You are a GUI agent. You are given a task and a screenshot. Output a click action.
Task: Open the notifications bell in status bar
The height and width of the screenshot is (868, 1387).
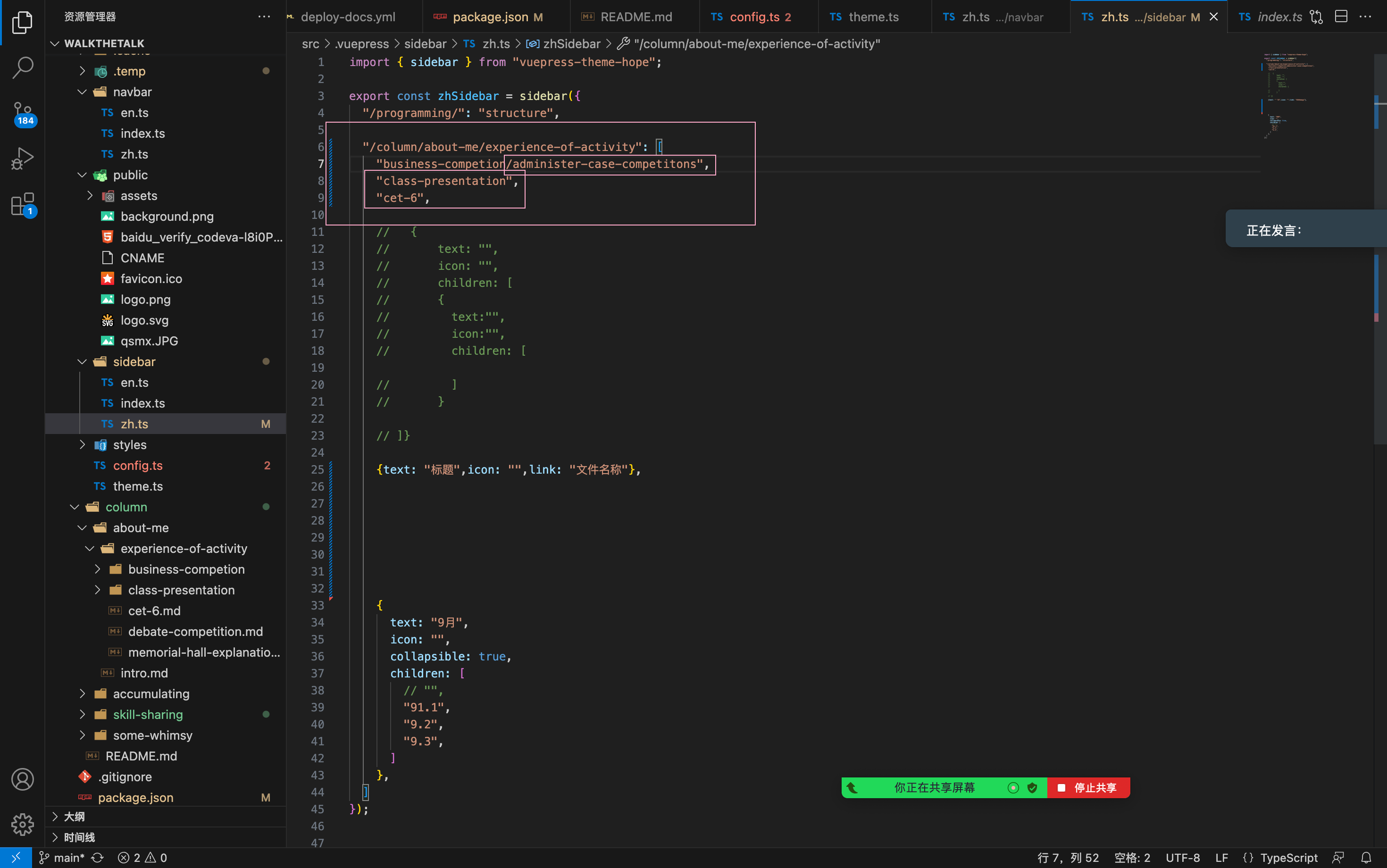tap(1366, 857)
